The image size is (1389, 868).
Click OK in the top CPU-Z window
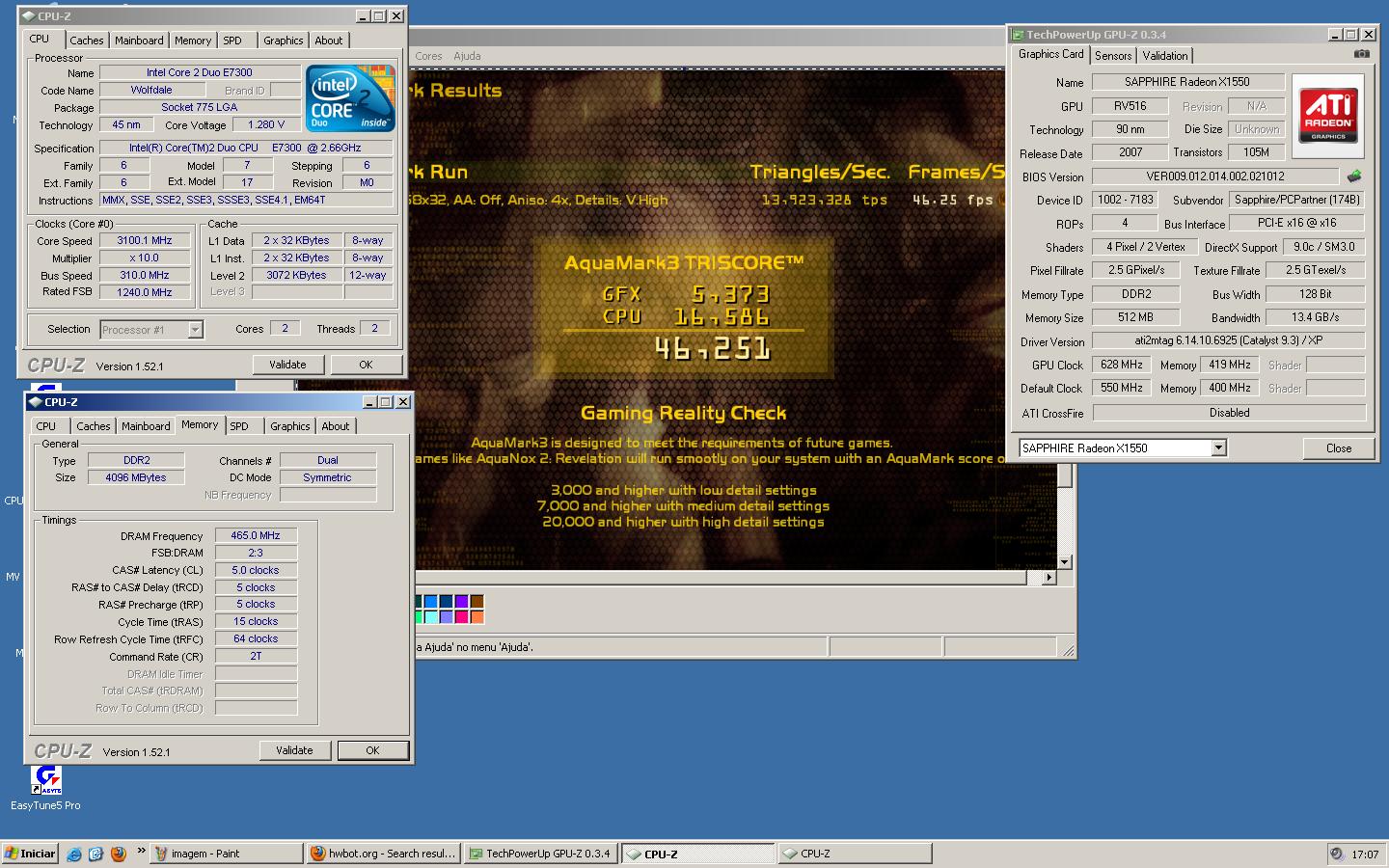(x=366, y=365)
